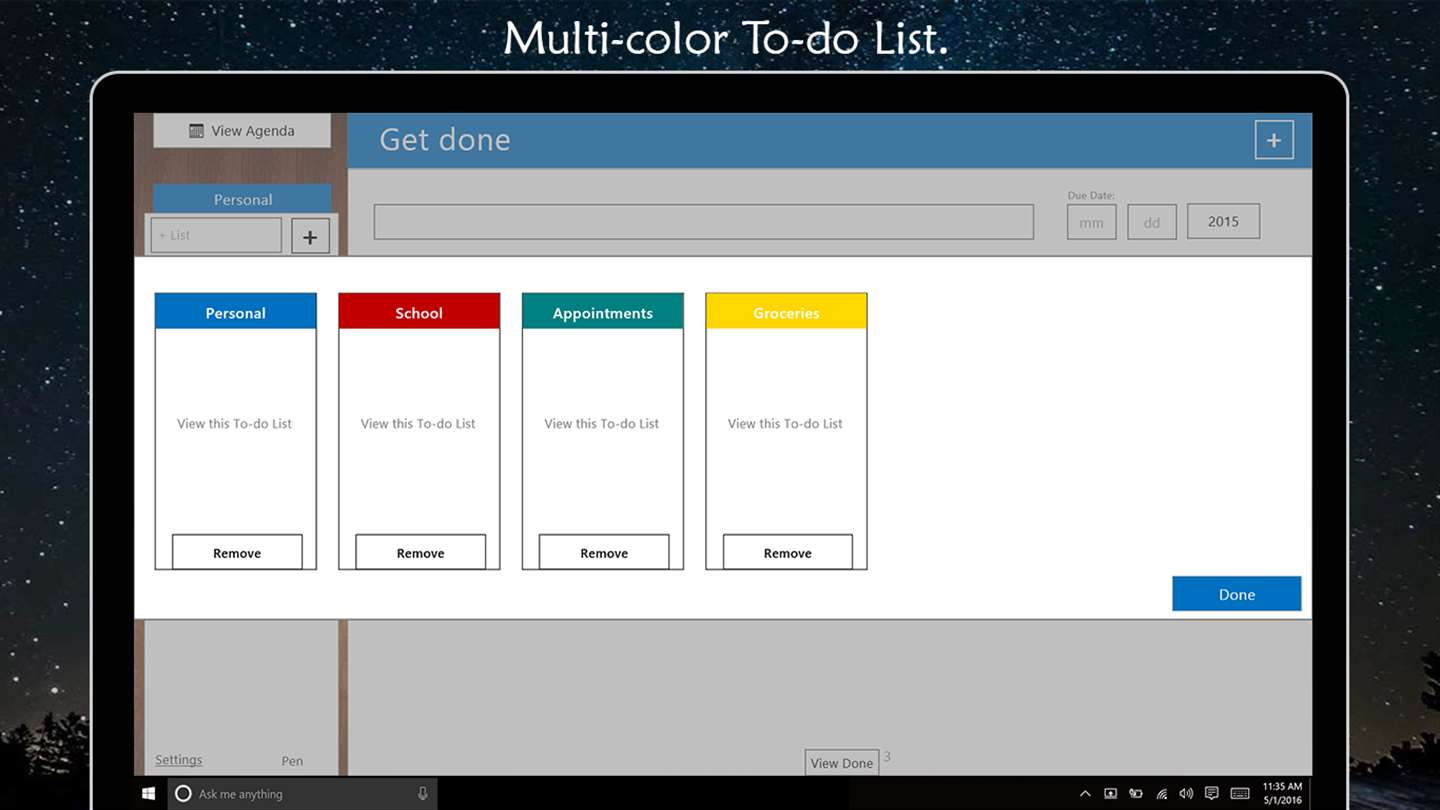Click the Ask me anything search box

tap(304, 793)
